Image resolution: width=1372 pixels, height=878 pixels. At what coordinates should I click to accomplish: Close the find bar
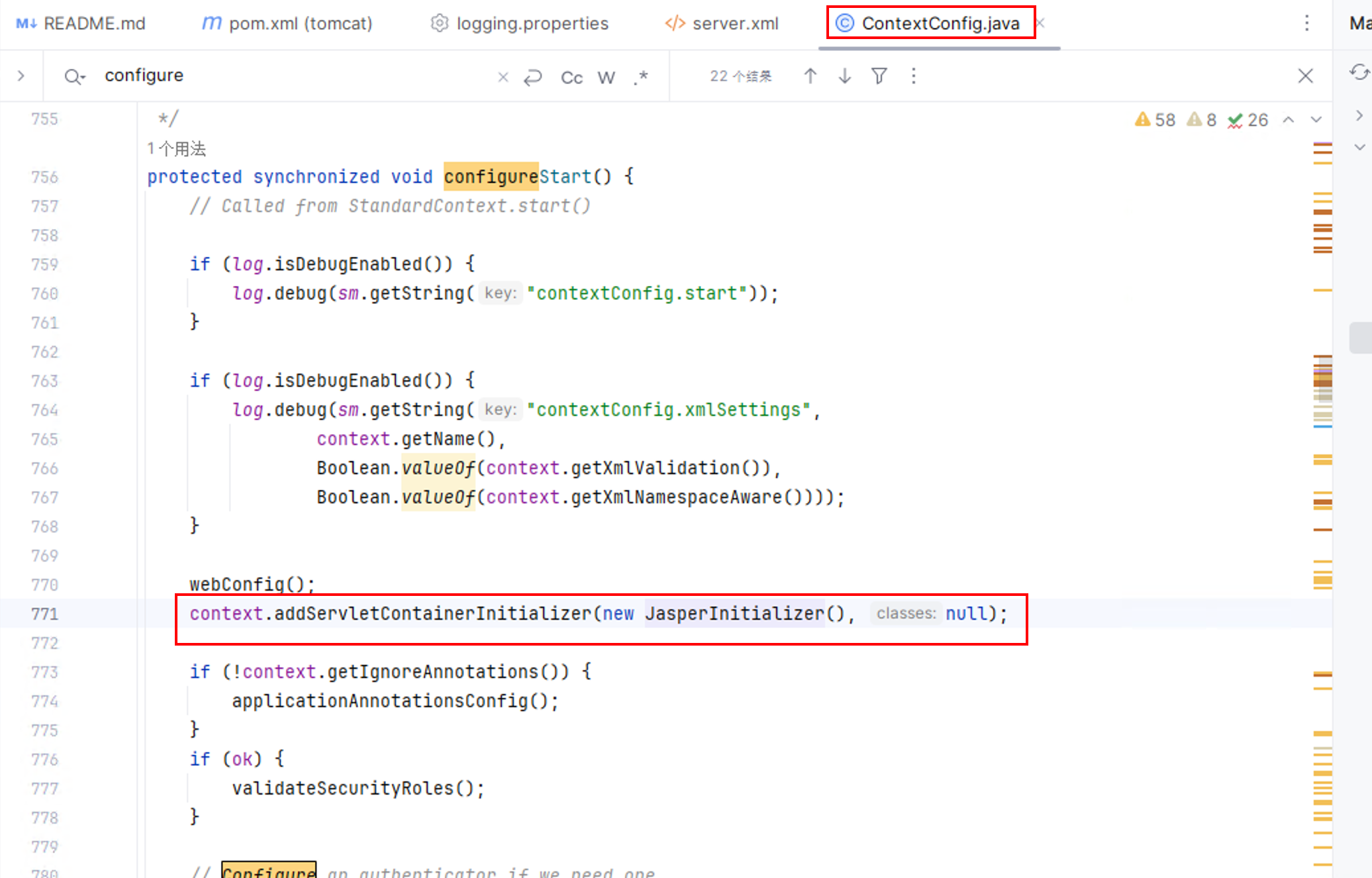pos(1304,76)
